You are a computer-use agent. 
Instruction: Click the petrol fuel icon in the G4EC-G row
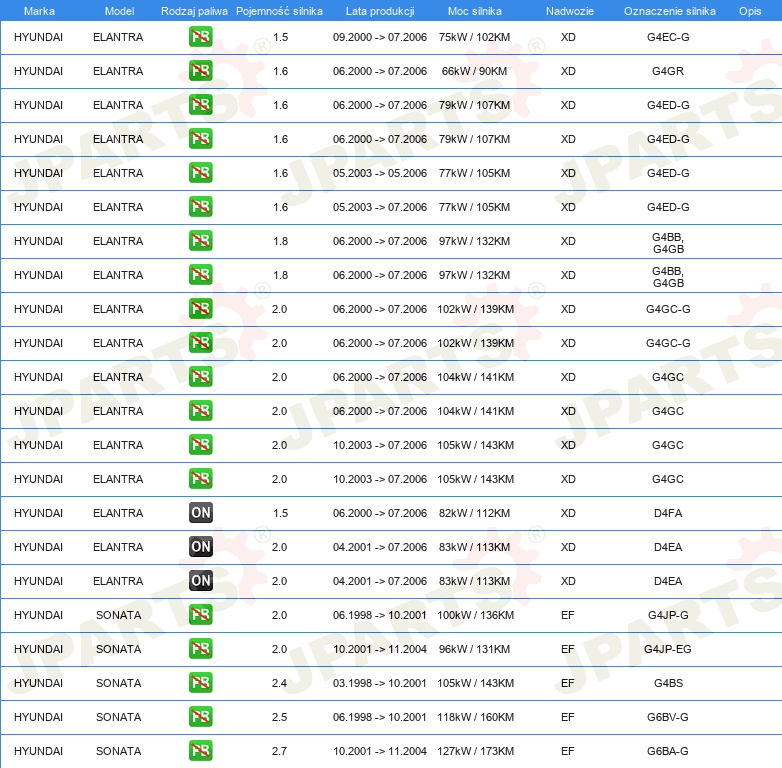coord(200,37)
